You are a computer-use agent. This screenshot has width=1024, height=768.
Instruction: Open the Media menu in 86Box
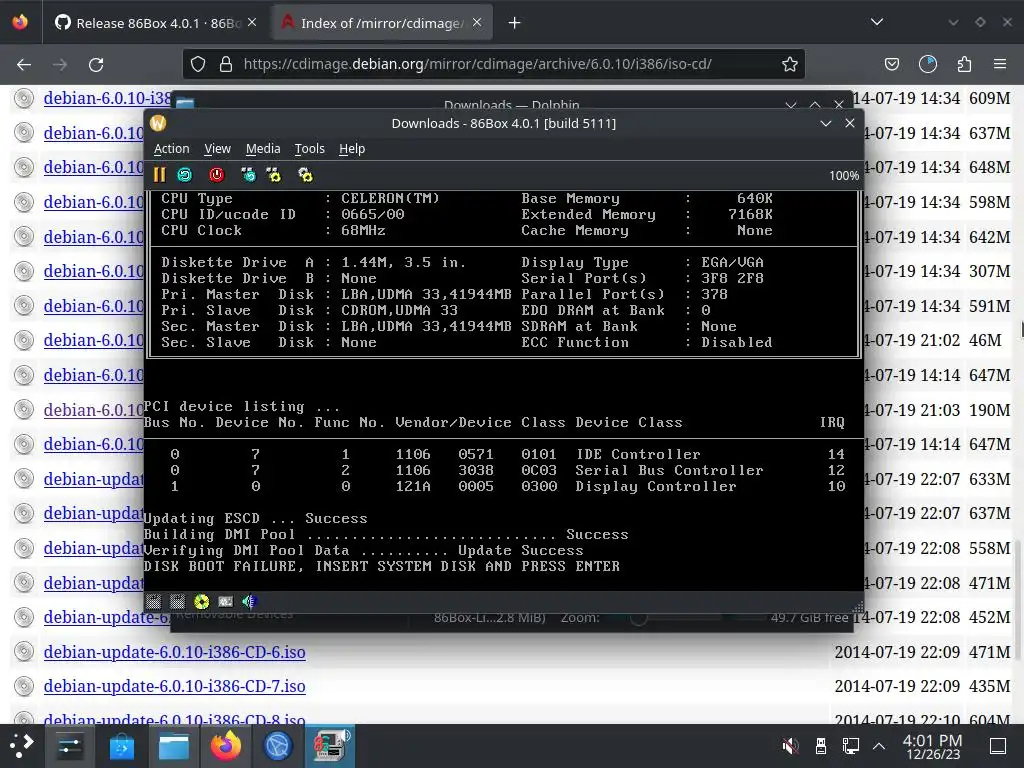pos(263,149)
